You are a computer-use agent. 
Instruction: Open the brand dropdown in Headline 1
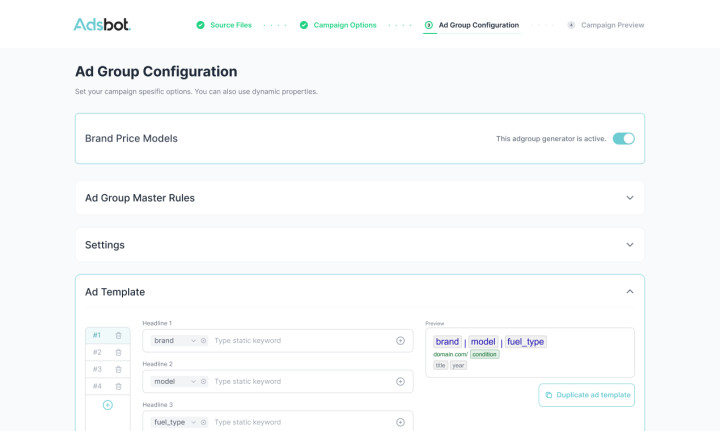tap(193, 341)
